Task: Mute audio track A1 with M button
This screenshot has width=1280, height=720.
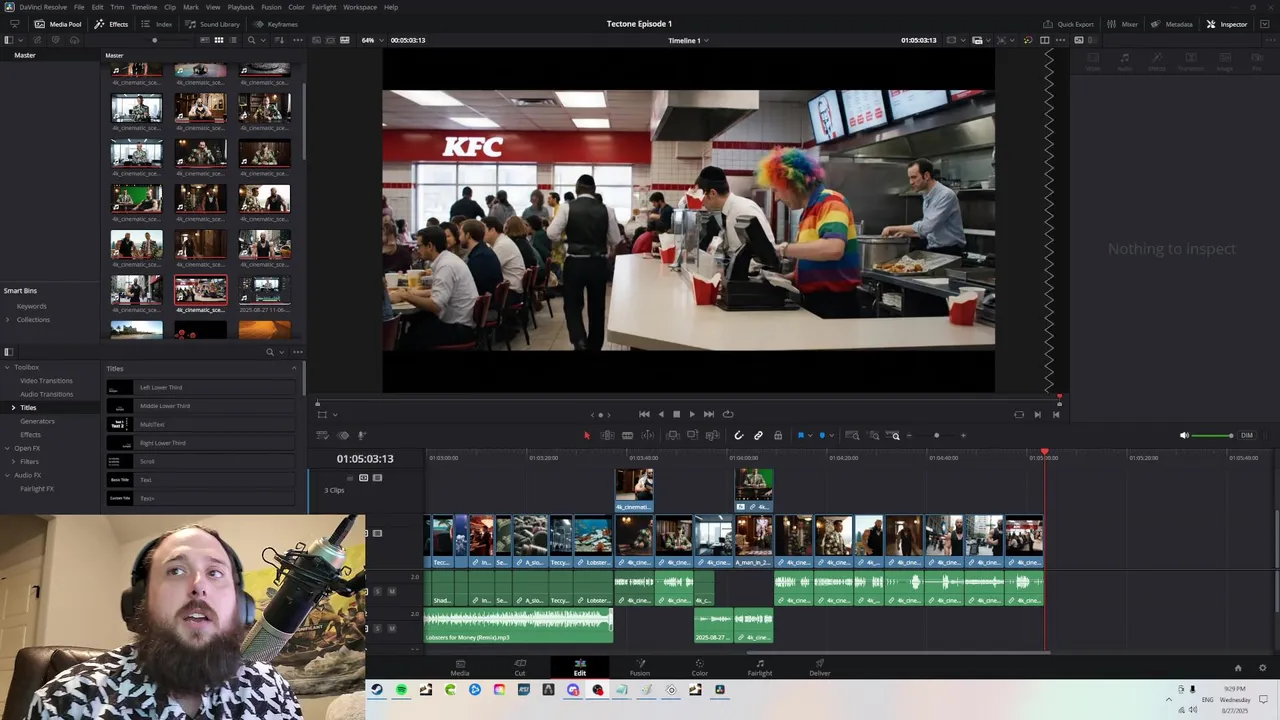Action: pyautogui.click(x=391, y=591)
